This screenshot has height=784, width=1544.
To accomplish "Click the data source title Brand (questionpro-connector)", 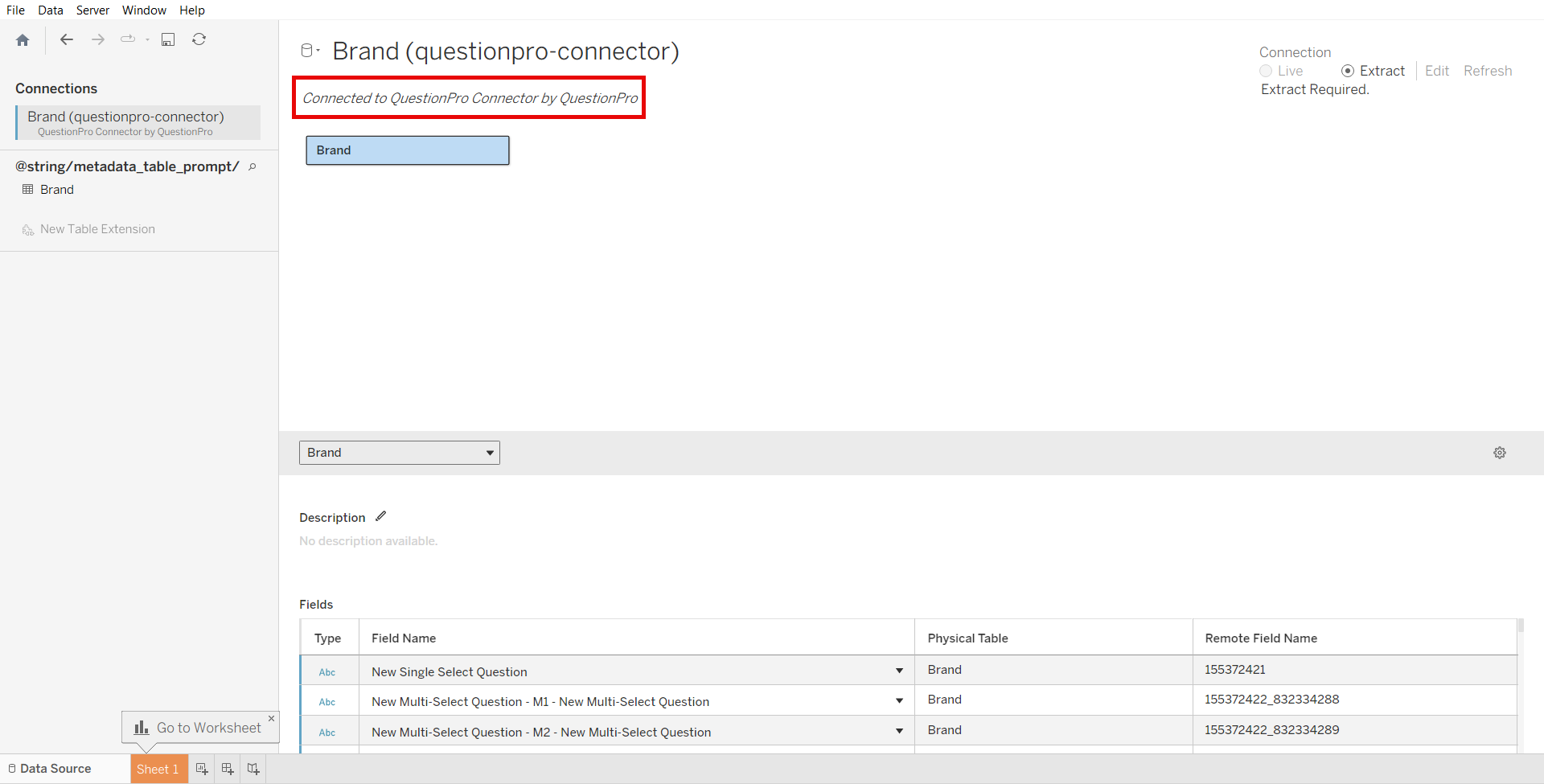I will pos(506,51).
